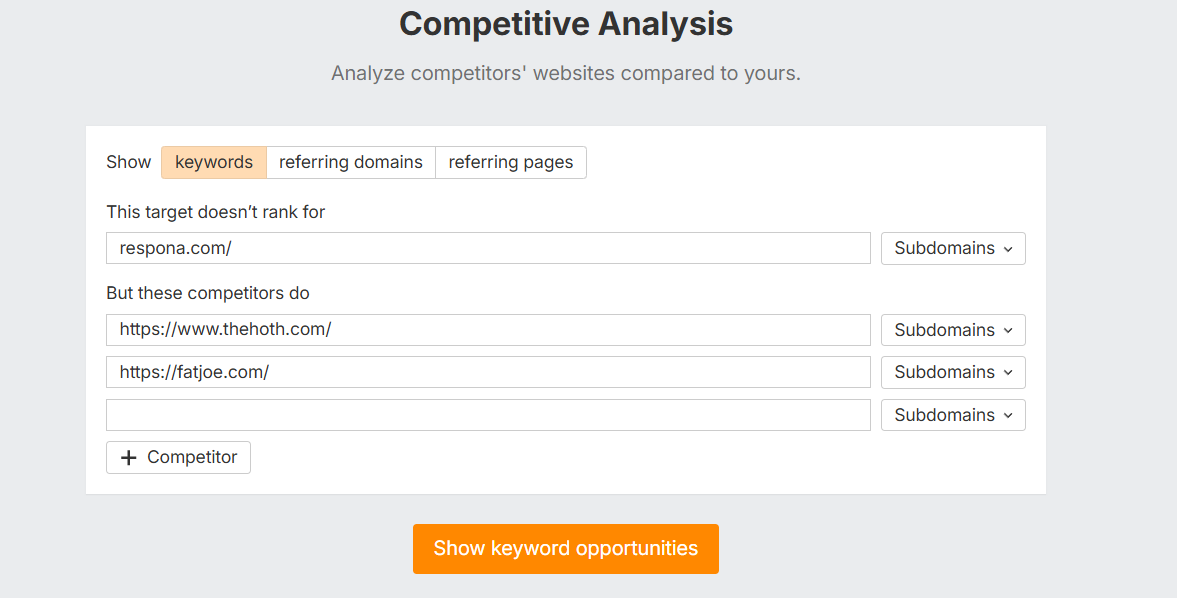
Task: Select the keywords tab
Action: tap(213, 162)
